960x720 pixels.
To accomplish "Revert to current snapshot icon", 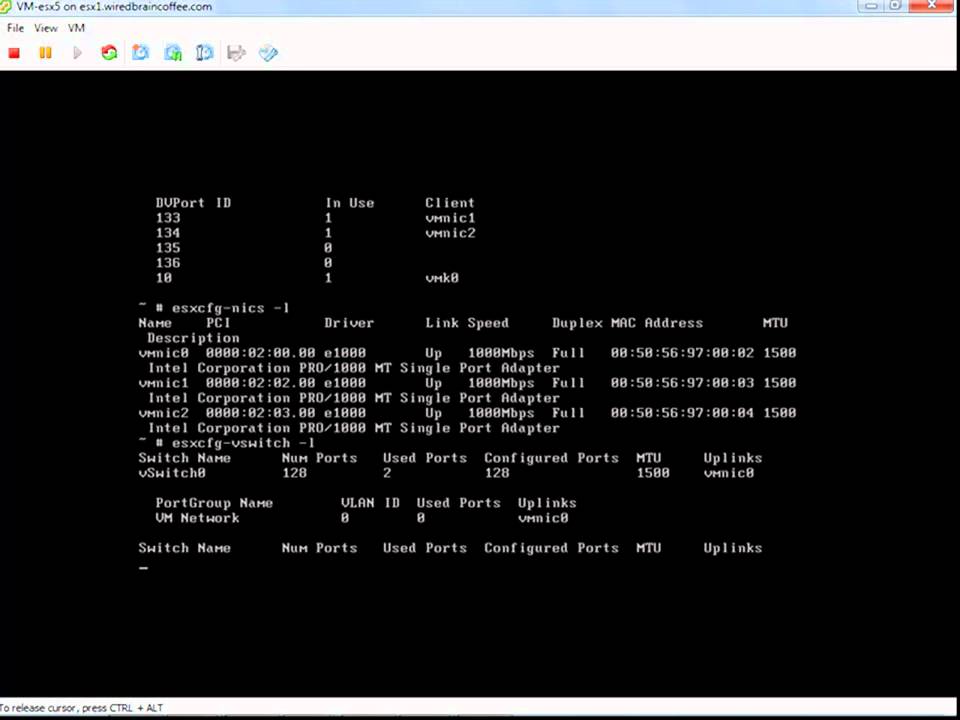I will coord(173,53).
